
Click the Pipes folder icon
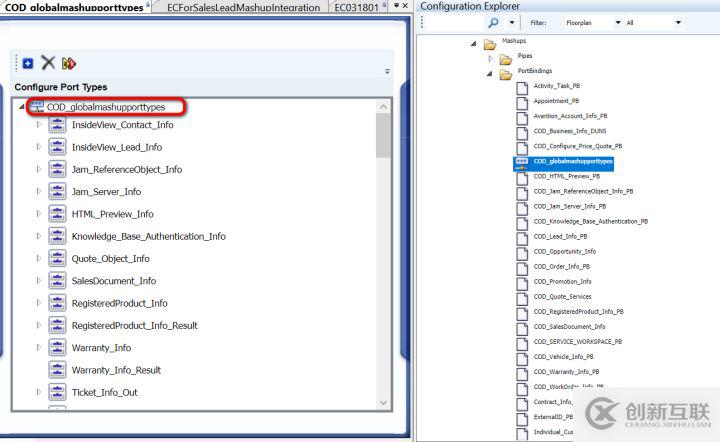coord(506,59)
